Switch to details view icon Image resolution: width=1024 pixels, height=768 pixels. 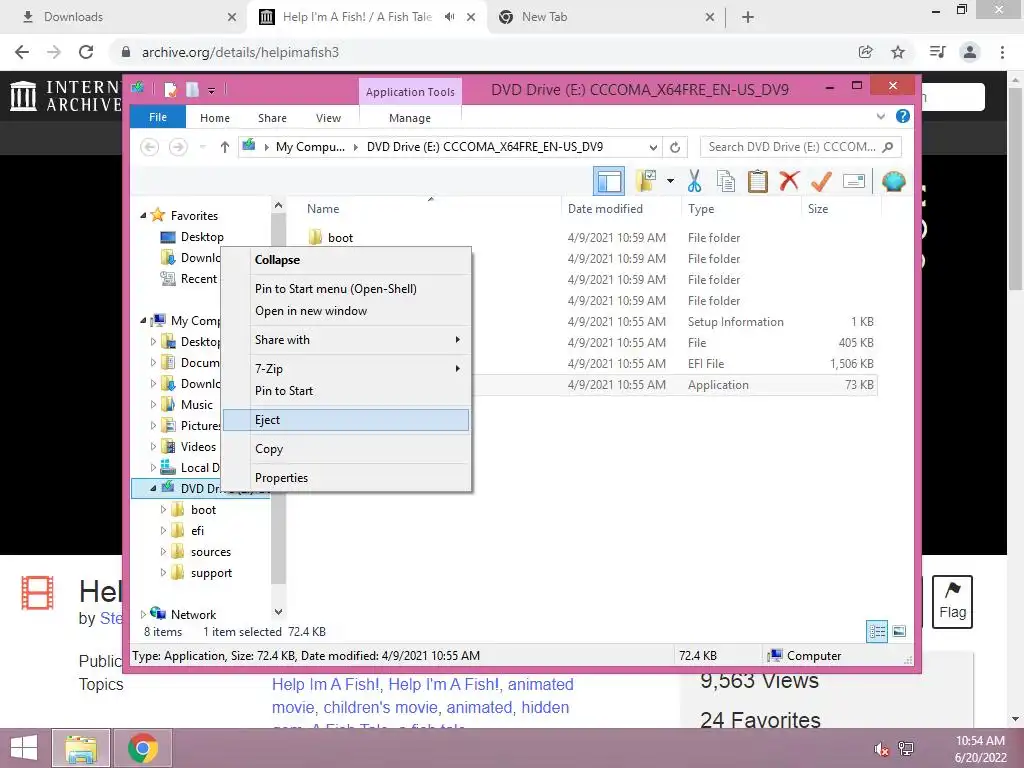[x=876, y=631]
